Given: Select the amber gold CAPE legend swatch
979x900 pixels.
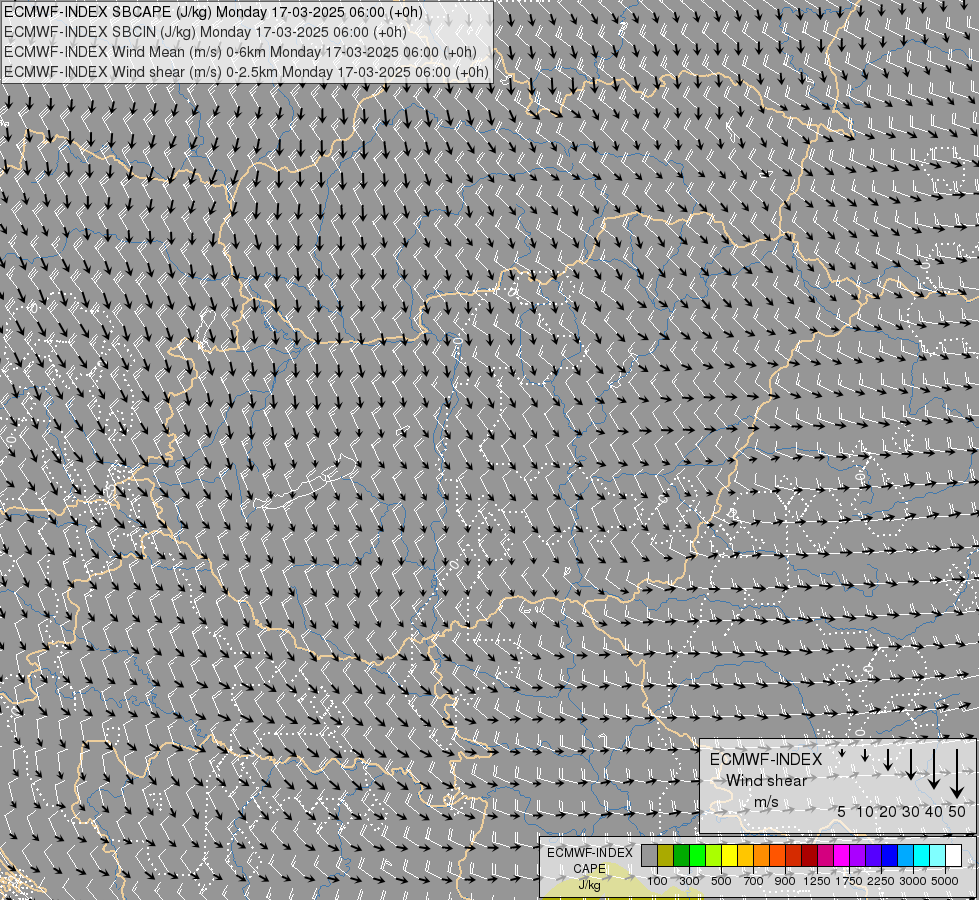Looking at the screenshot, I should pos(745,855).
